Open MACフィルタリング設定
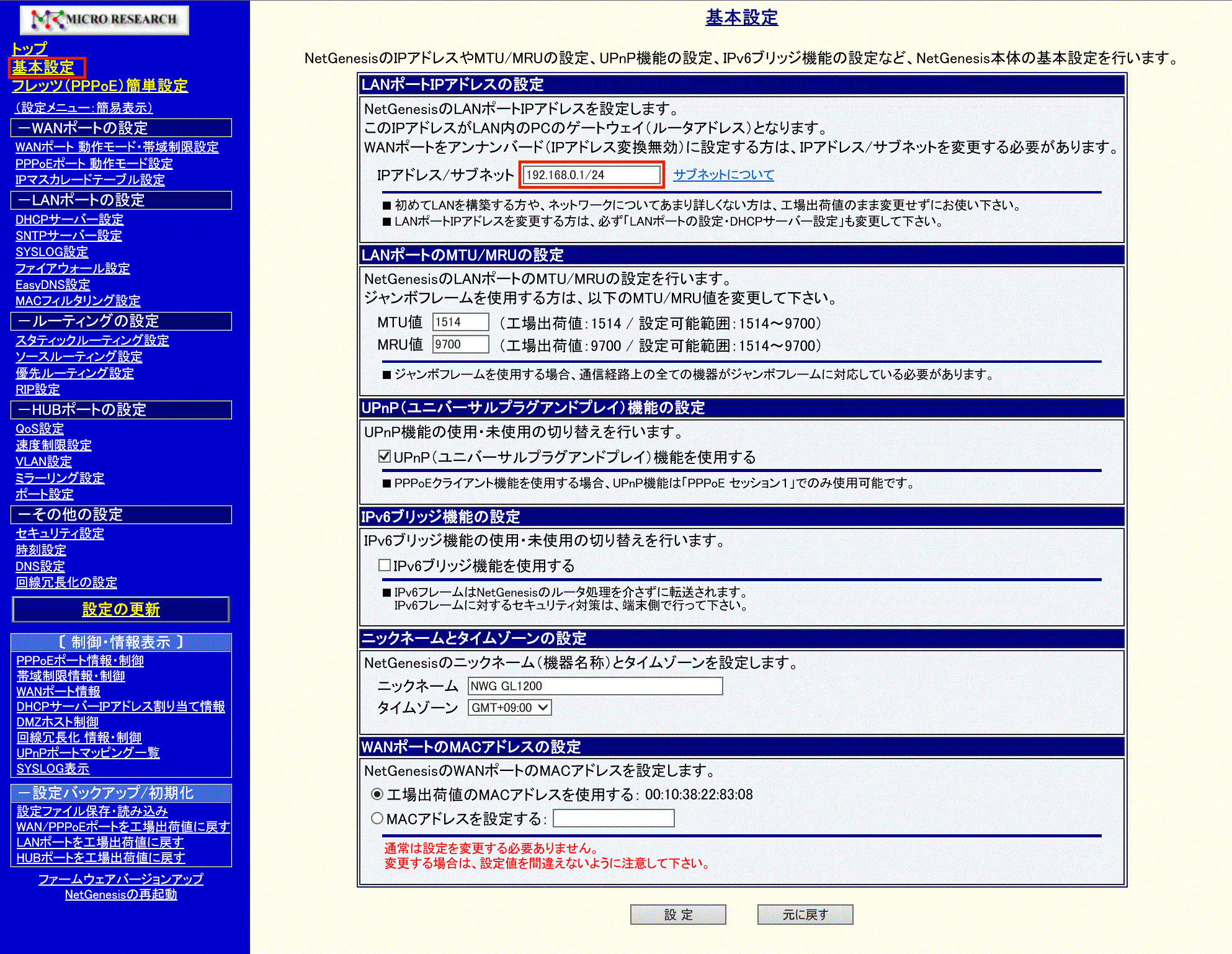Viewport: 1232px width, 954px height. pos(78,301)
